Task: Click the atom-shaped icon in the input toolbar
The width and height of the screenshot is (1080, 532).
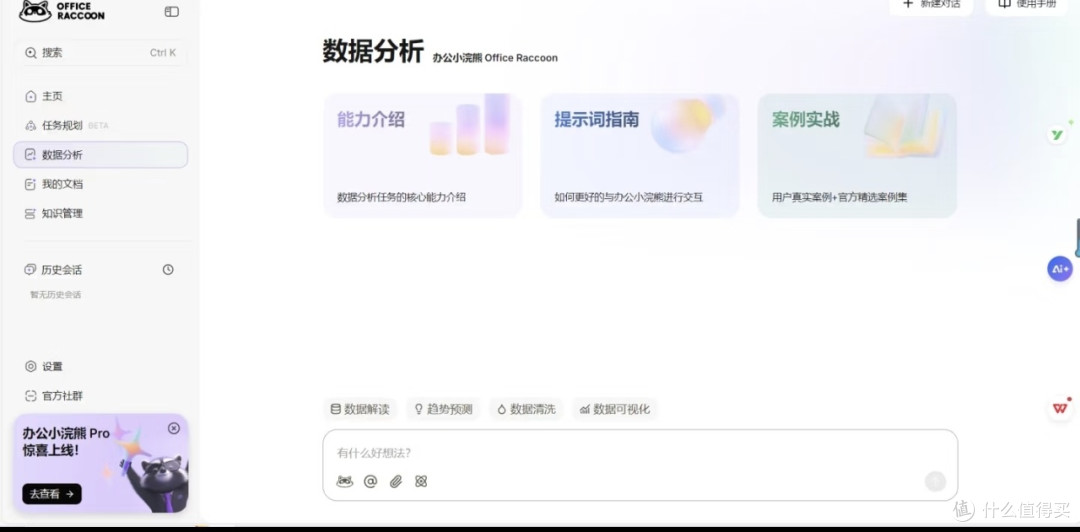Action: click(422, 481)
